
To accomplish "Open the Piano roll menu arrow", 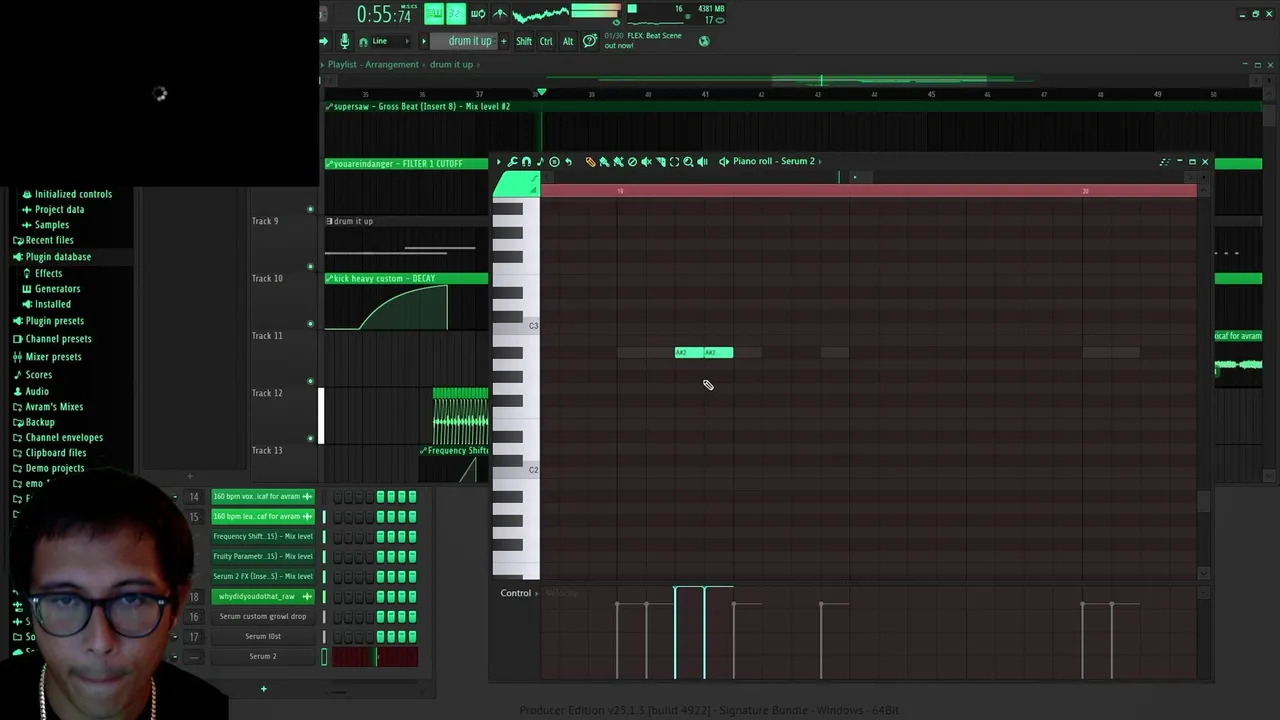I will pos(499,161).
